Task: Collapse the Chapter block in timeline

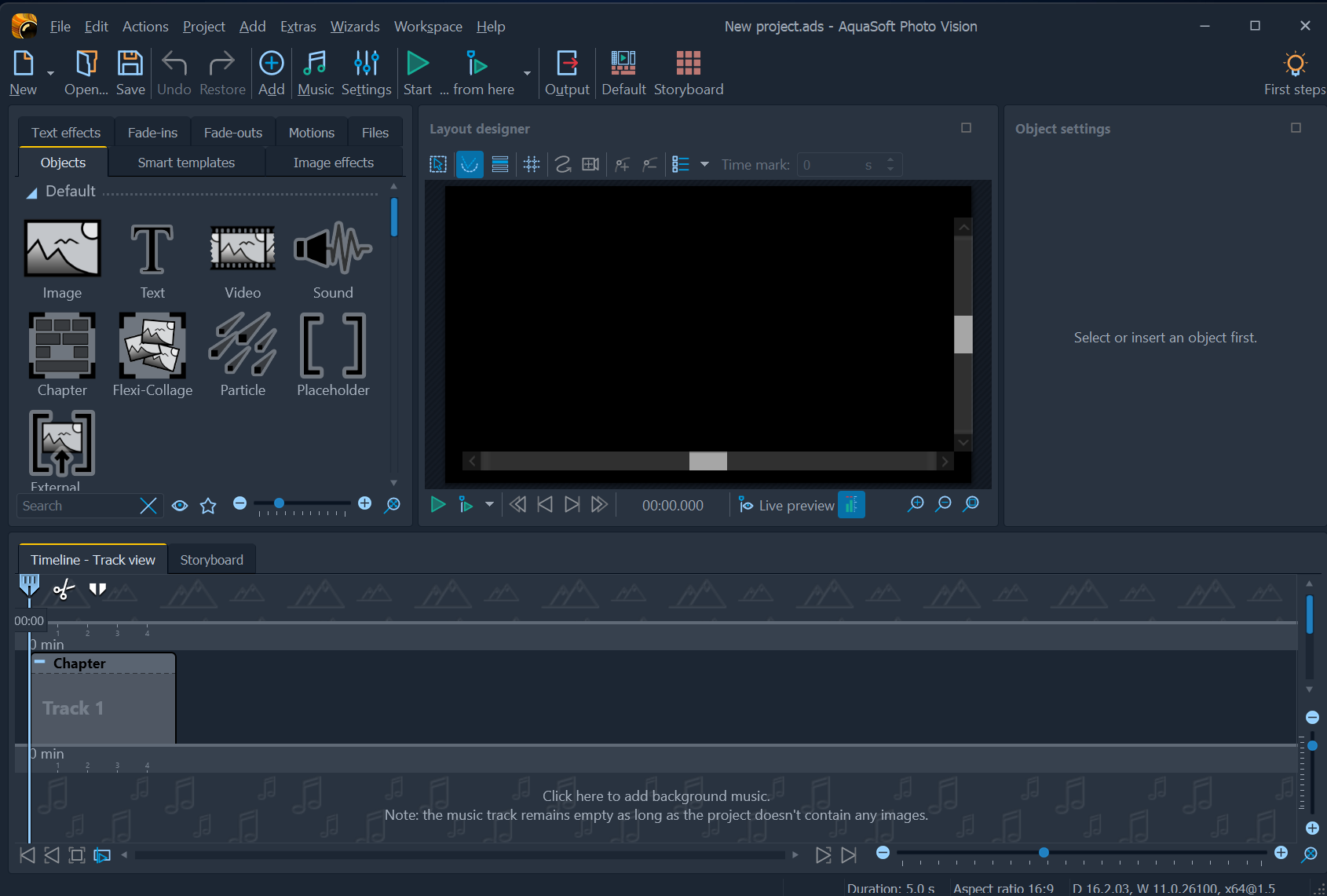Action: tap(39, 662)
